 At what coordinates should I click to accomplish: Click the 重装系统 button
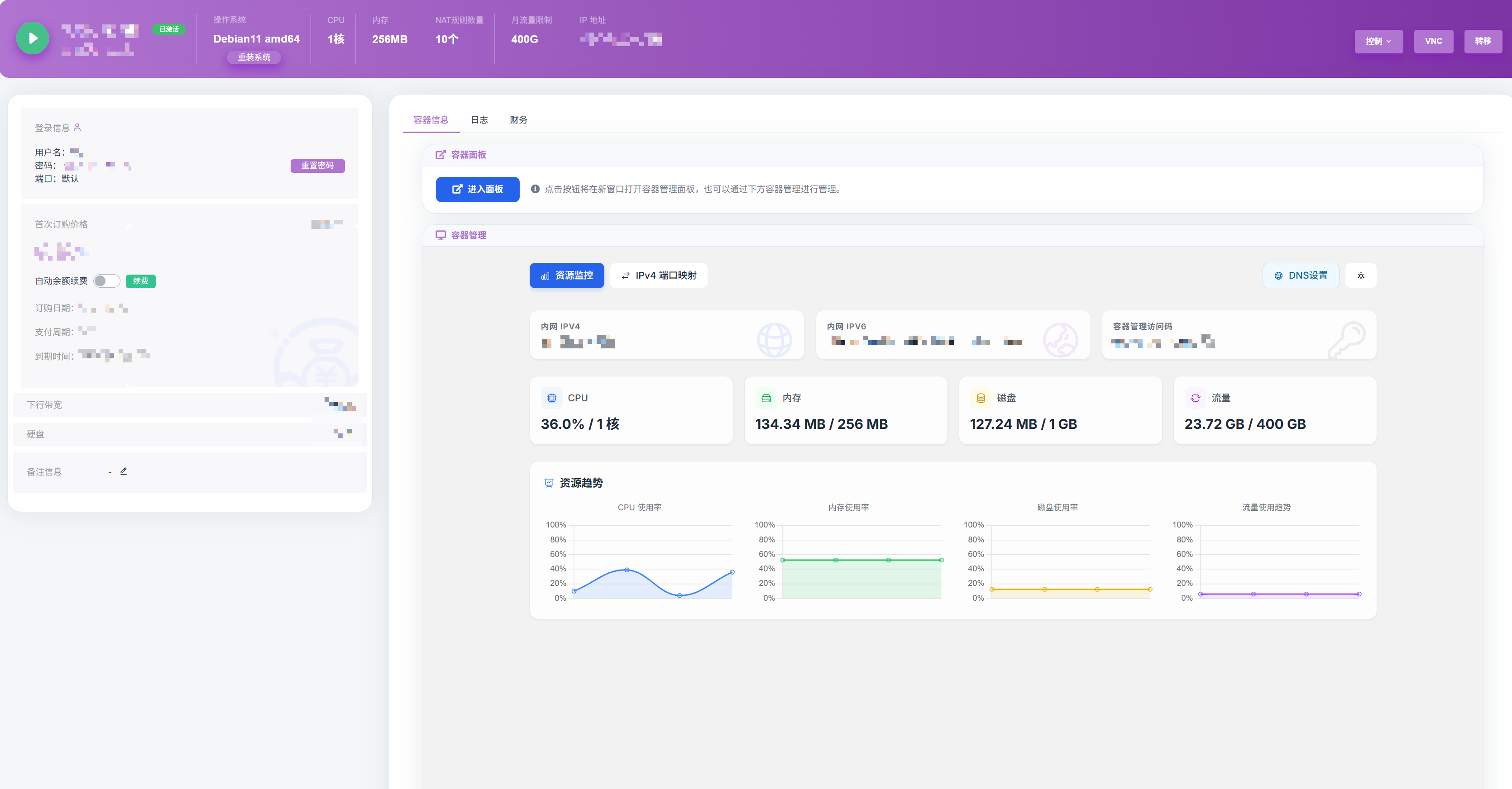click(x=254, y=57)
